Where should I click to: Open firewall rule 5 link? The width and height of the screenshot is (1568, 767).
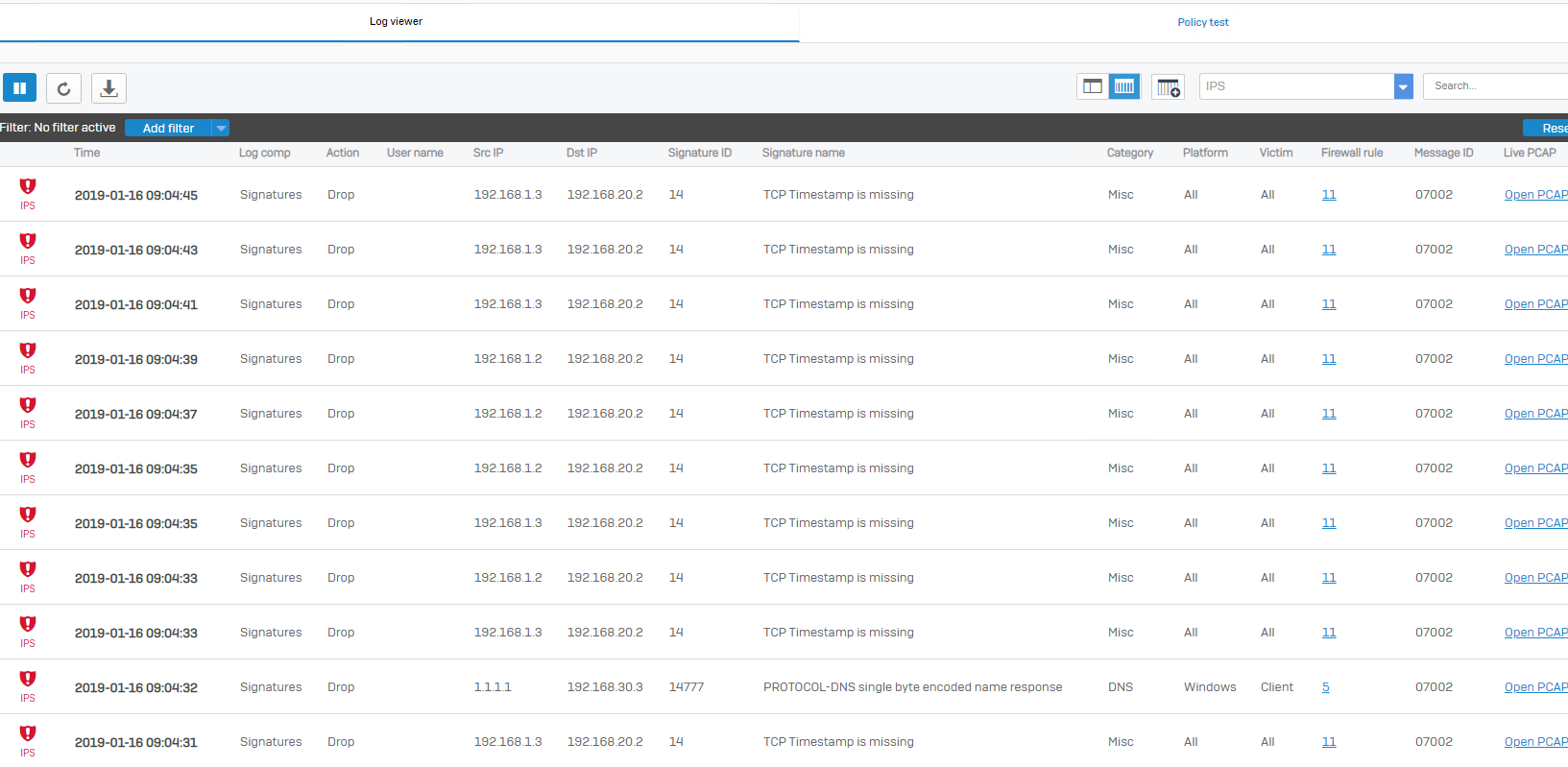(1325, 687)
